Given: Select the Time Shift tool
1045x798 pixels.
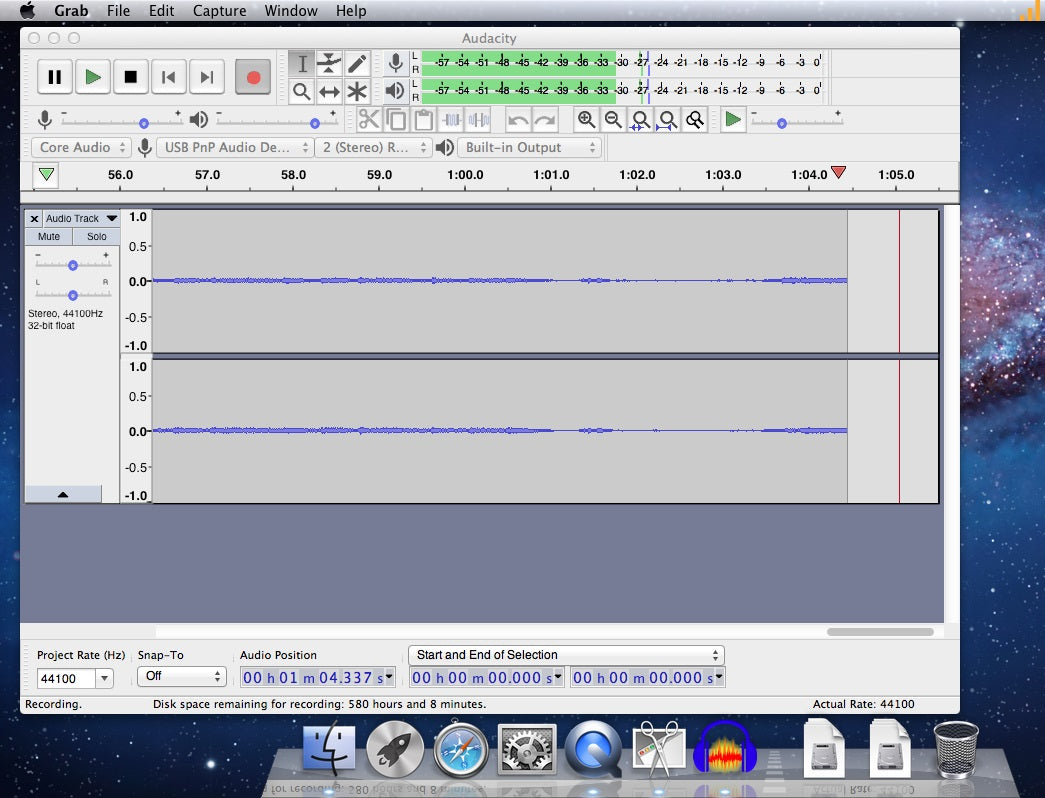Looking at the screenshot, I should coord(329,92).
